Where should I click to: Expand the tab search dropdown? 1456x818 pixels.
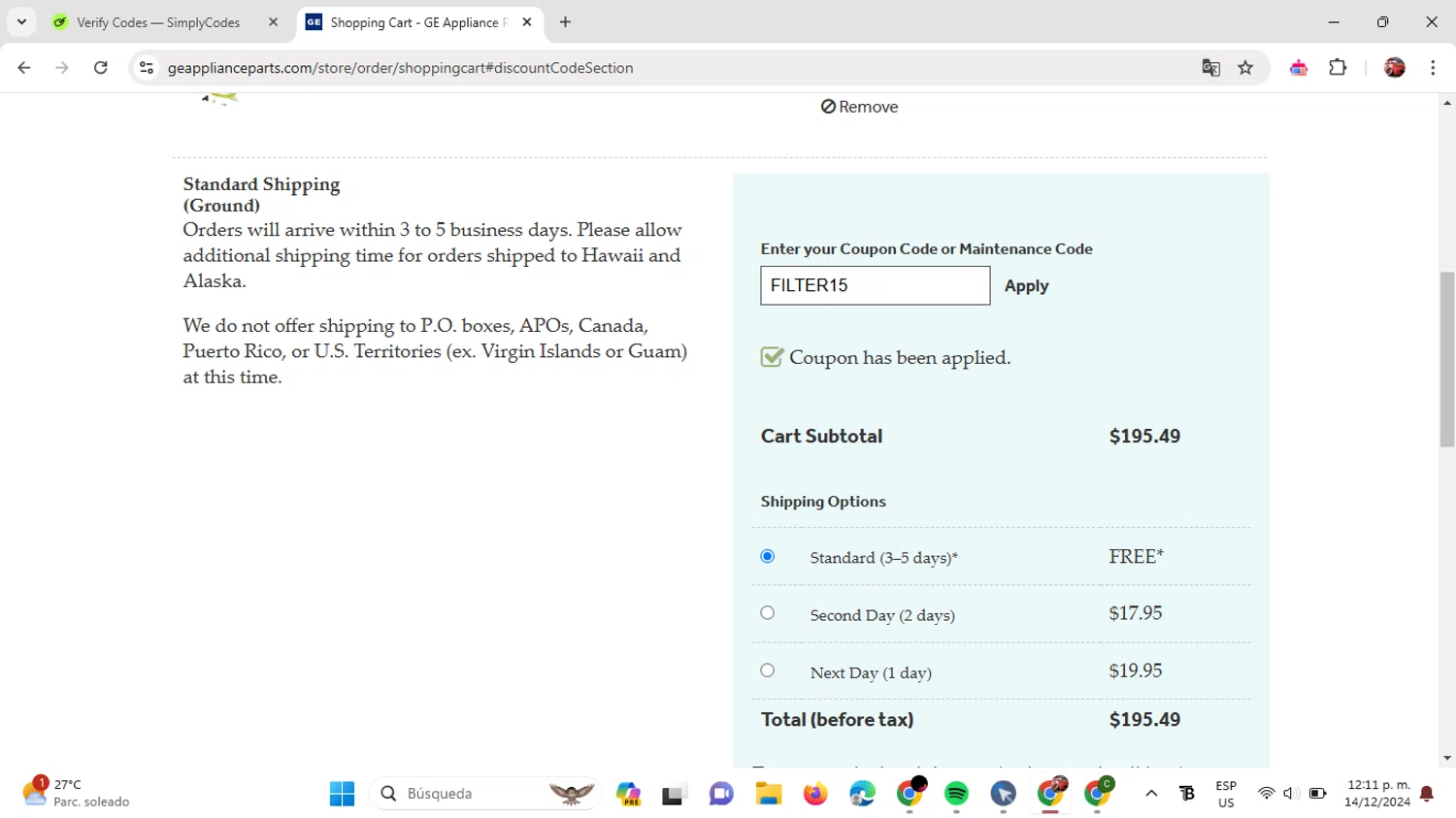coord(21,22)
